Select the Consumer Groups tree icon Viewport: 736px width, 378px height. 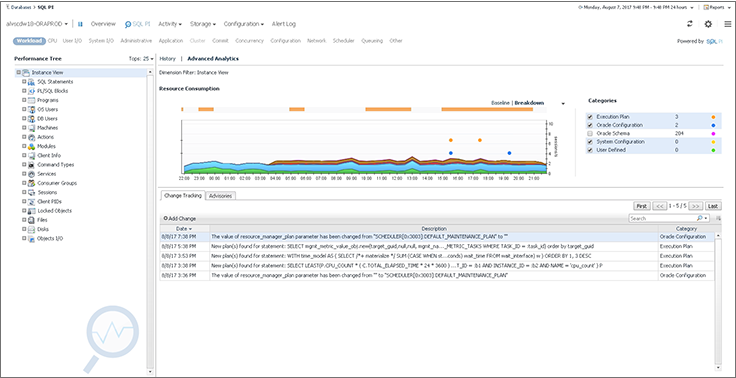coord(31,183)
